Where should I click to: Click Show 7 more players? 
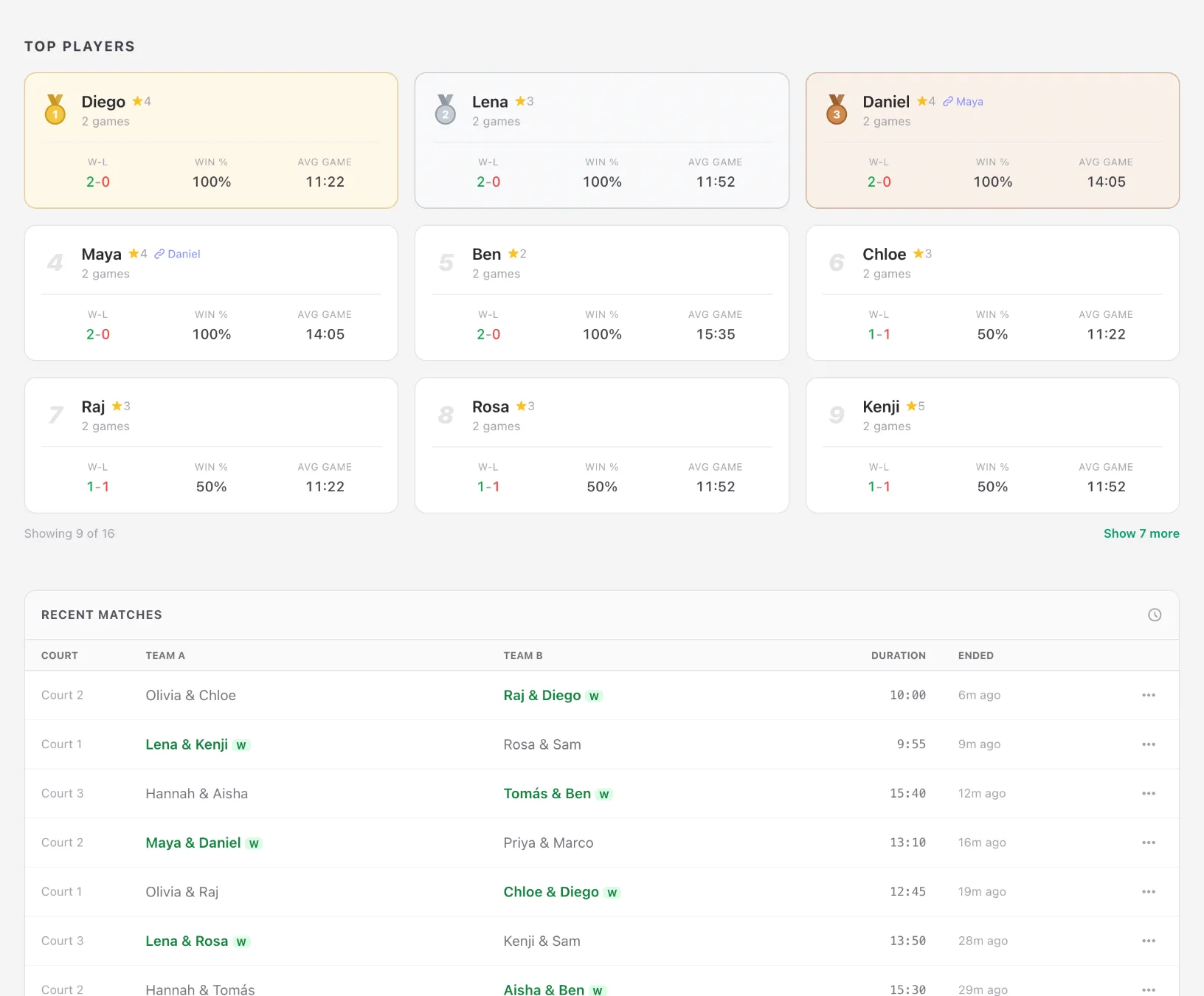point(1141,533)
